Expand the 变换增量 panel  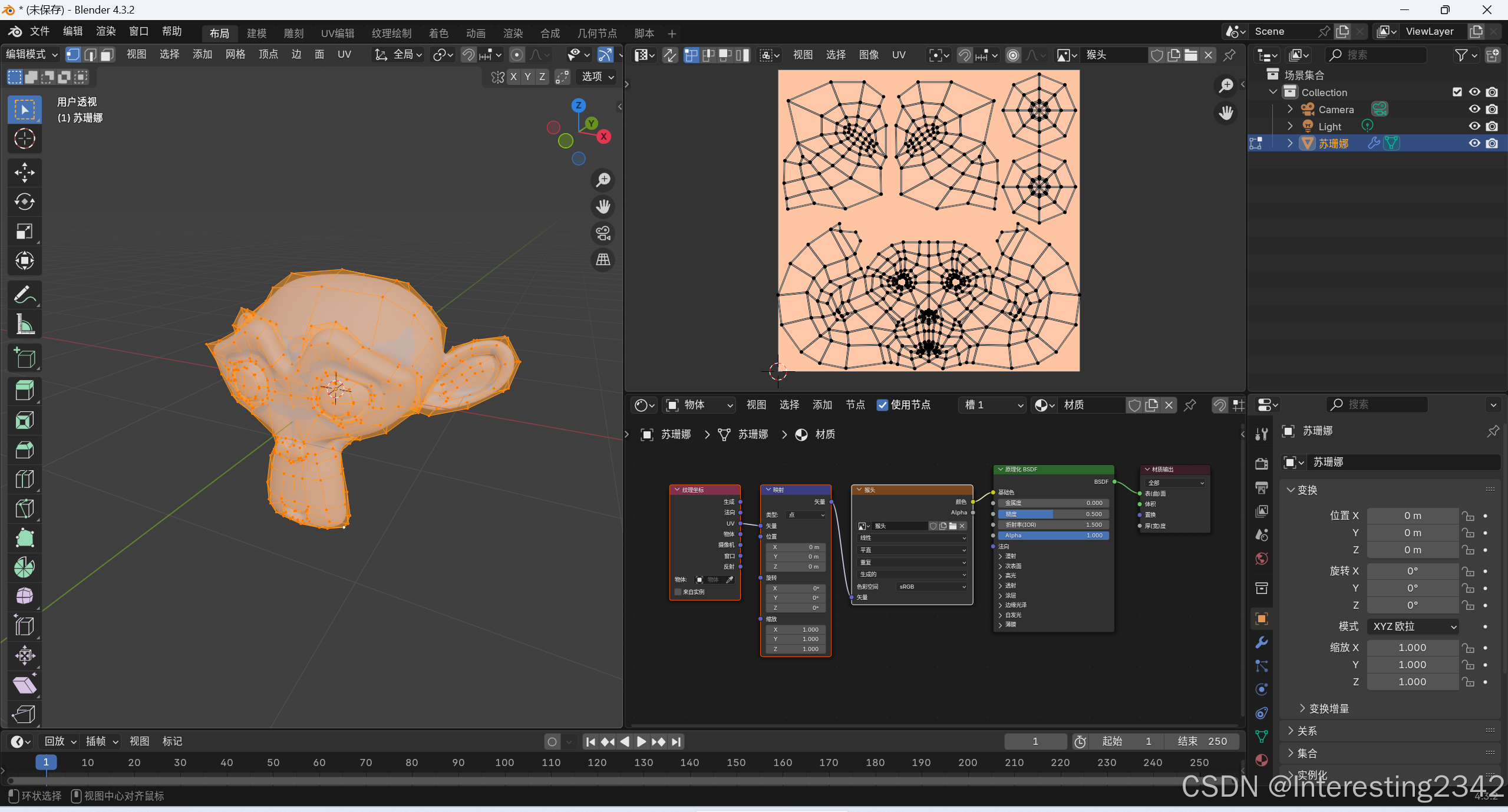1328,708
